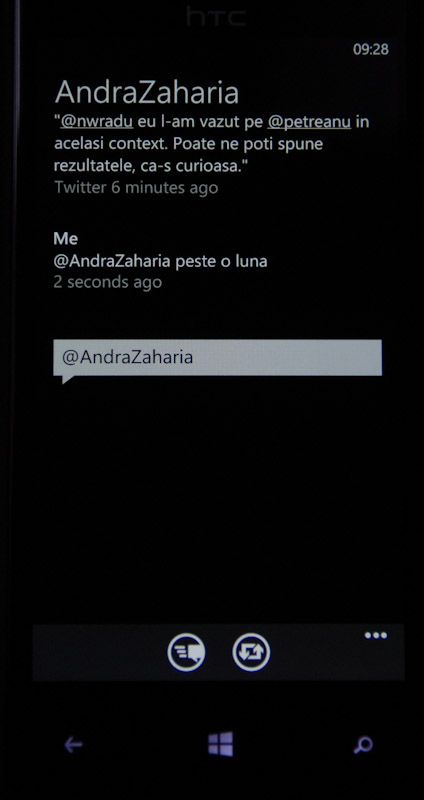Tap speech bubble tail of comment box
The height and width of the screenshot is (800, 424).
click(x=67, y=379)
